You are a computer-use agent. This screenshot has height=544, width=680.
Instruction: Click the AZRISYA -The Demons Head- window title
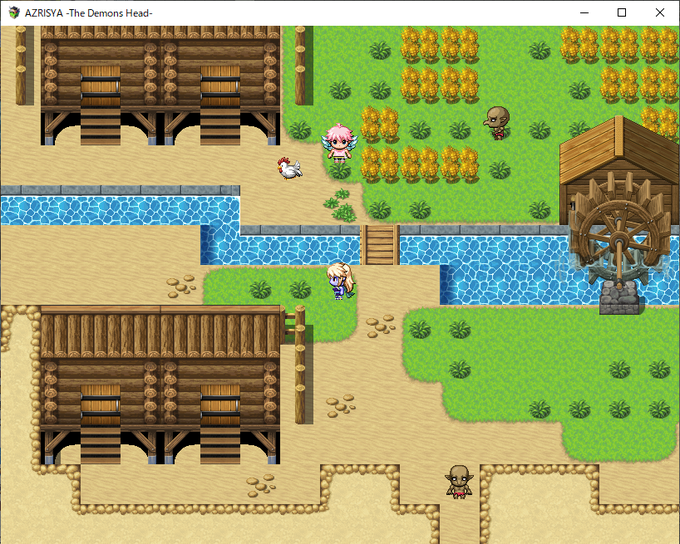coord(88,13)
